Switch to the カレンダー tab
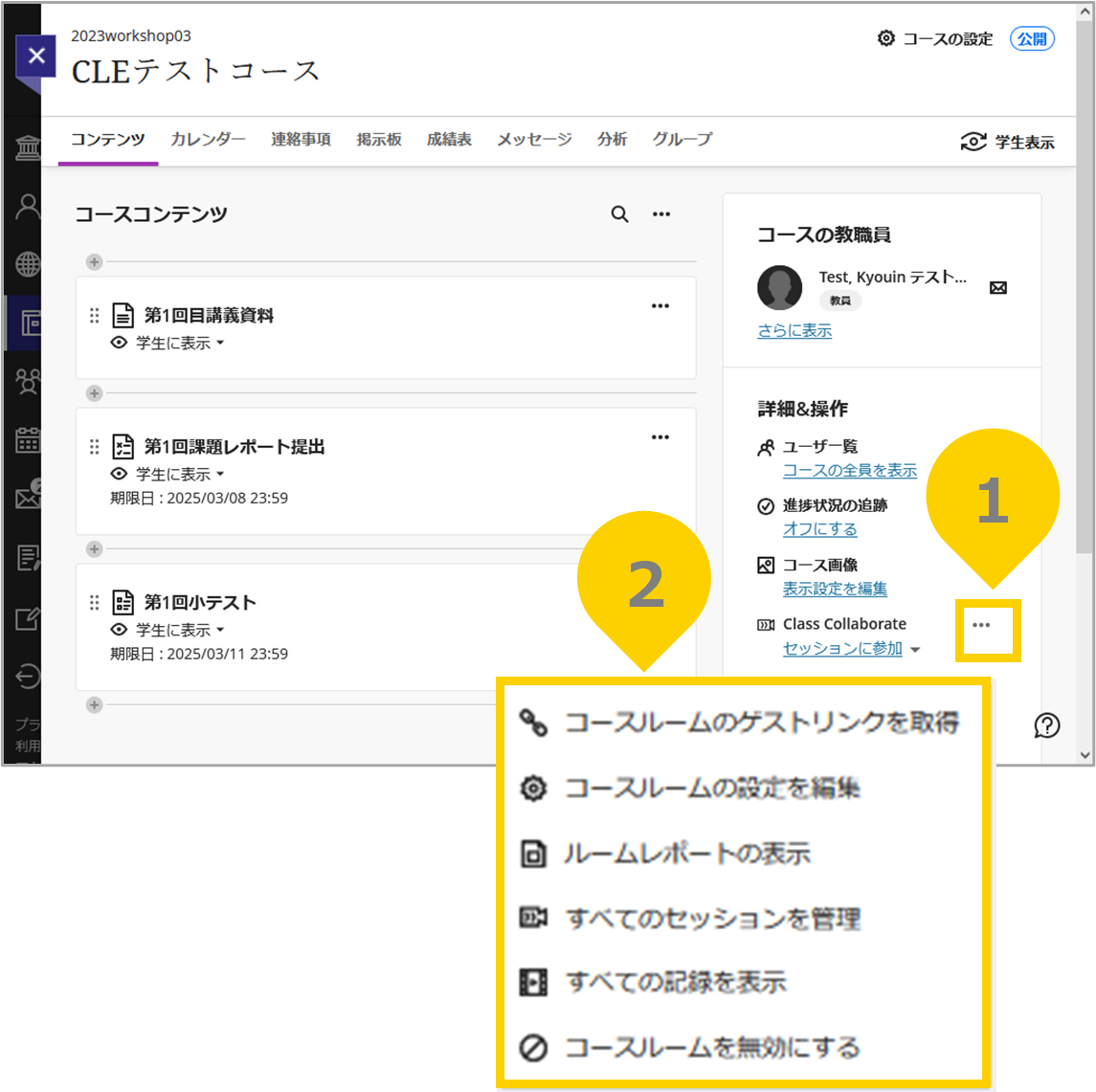The height and width of the screenshot is (1092, 1096). pyautogui.click(x=208, y=139)
